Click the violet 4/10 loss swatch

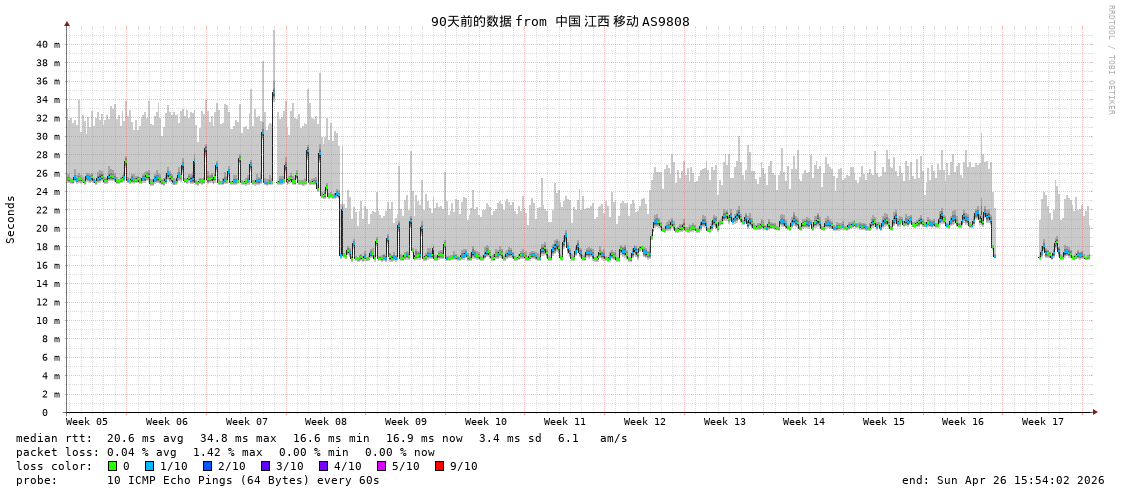click(x=323, y=466)
